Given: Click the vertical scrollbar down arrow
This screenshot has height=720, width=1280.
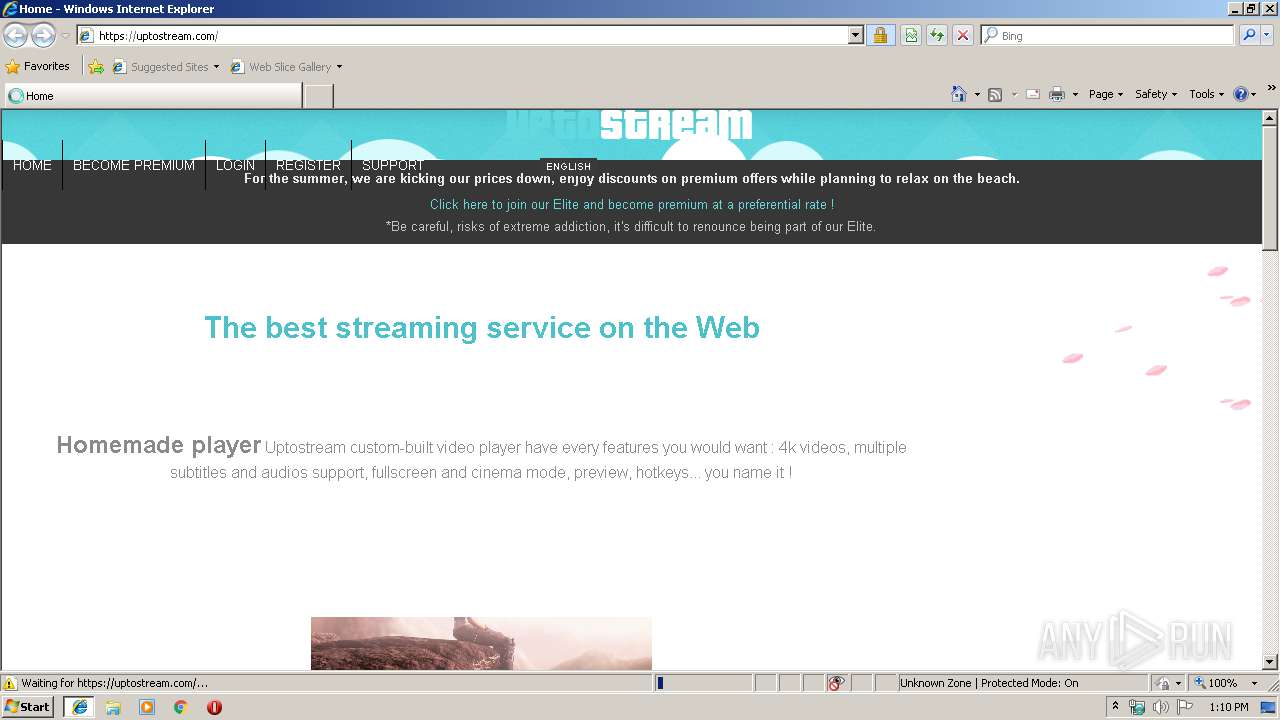Looking at the screenshot, I should coord(1270,661).
